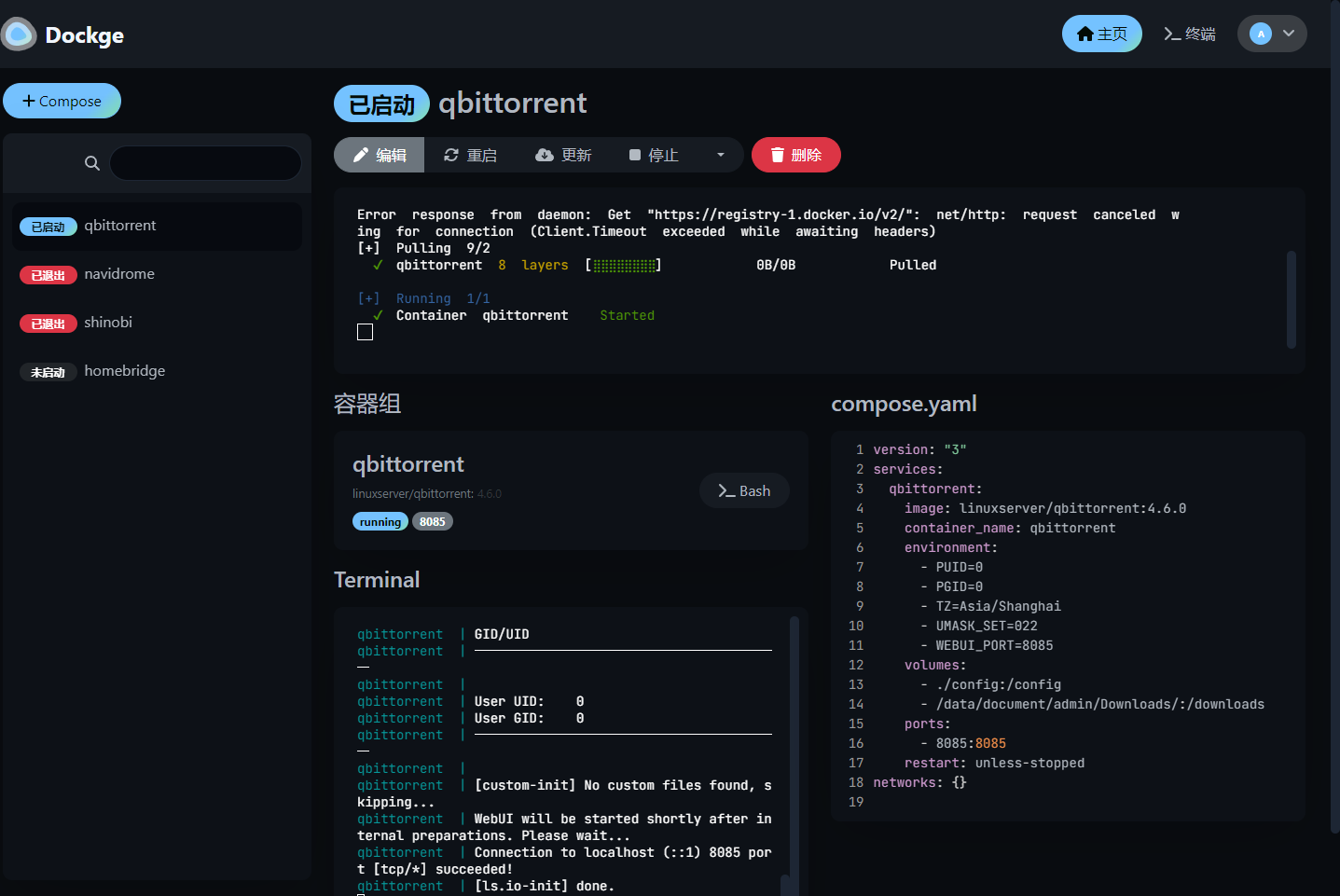This screenshot has width=1340, height=896.
Task: Click the Terminal panel scrollbar
Action: coord(794,746)
